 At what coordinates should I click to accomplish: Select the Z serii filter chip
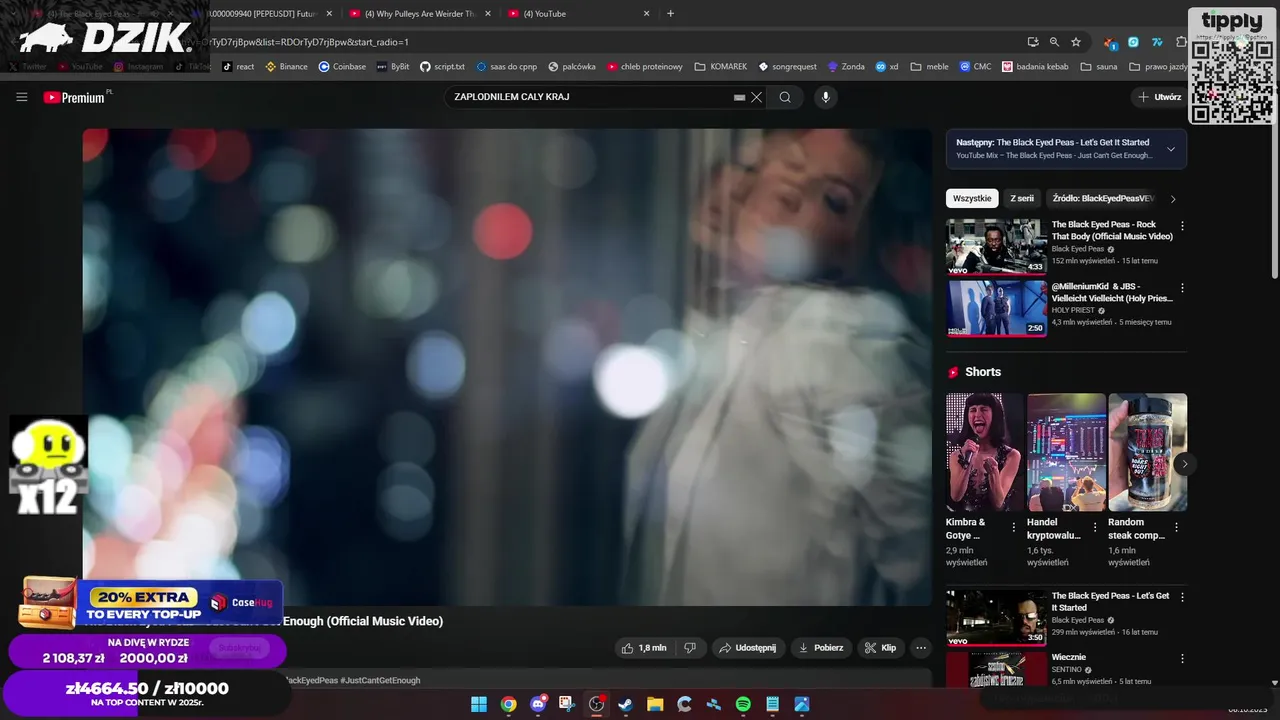[1022, 198]
